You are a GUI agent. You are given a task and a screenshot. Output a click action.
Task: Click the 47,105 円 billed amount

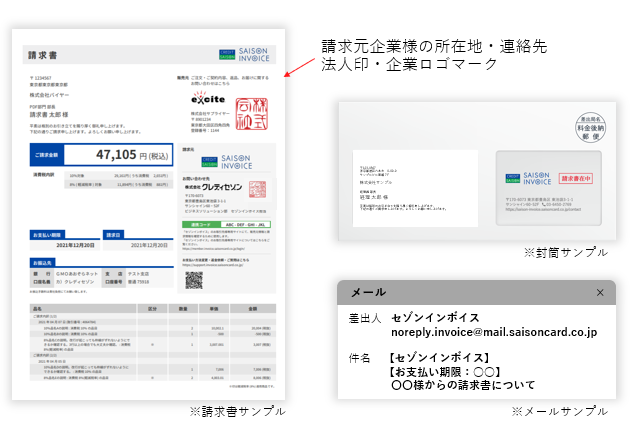click(132, 155)
